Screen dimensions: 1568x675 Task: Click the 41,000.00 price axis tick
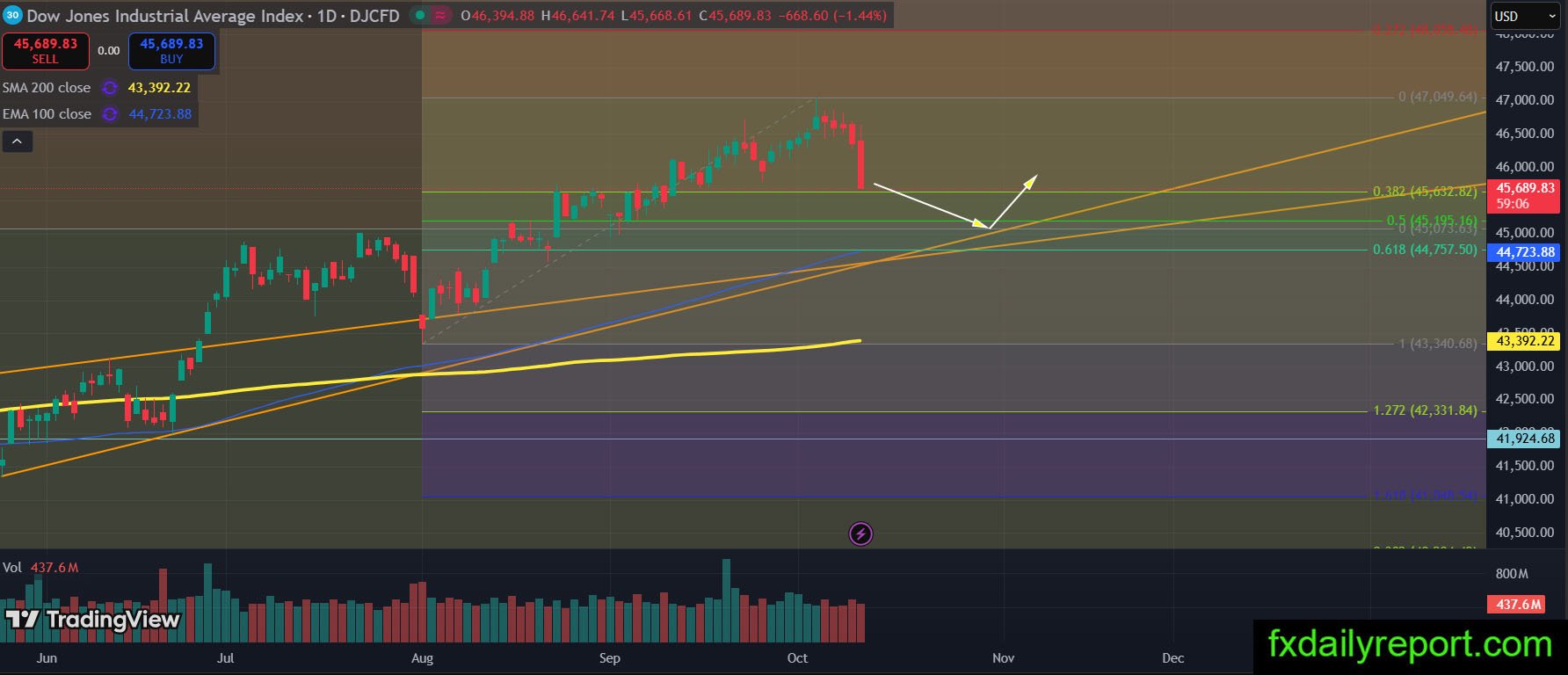[x=1525, y=499]
